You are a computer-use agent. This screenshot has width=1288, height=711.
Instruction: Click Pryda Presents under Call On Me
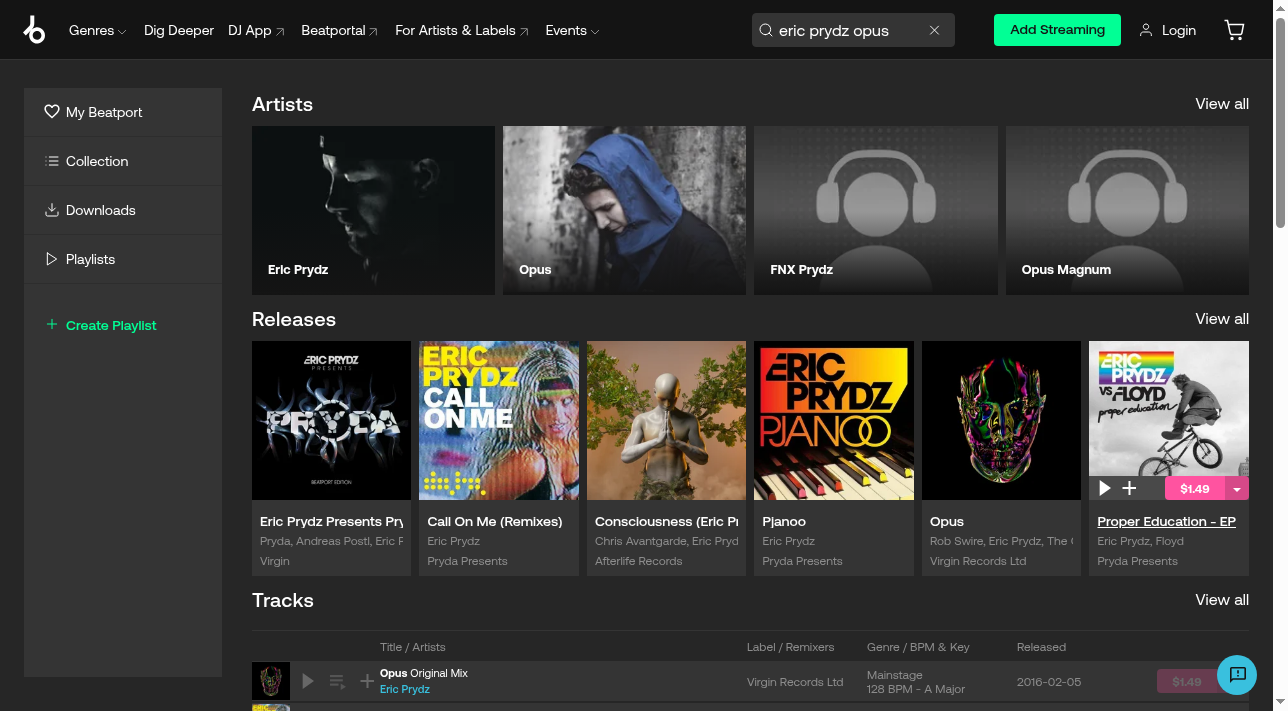pyautogui.click(x=467, y=561)
